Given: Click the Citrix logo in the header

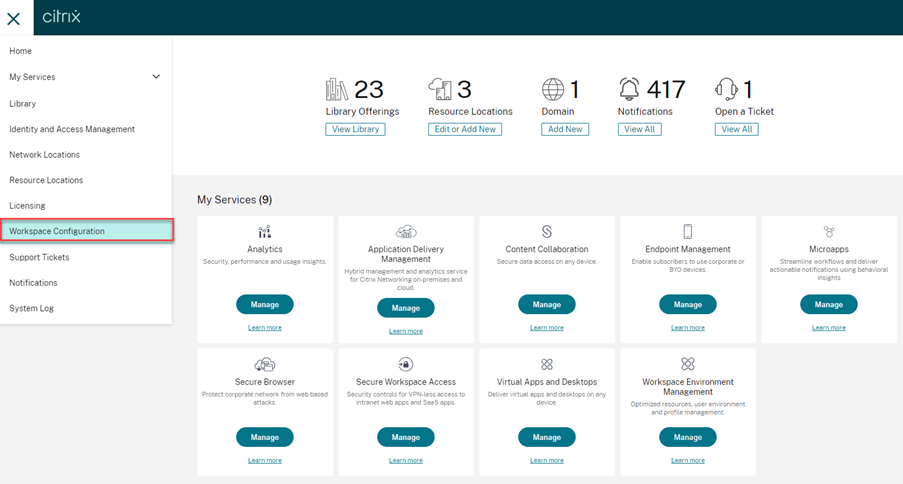Looking at the screenshot, I should tap(61, 17).
